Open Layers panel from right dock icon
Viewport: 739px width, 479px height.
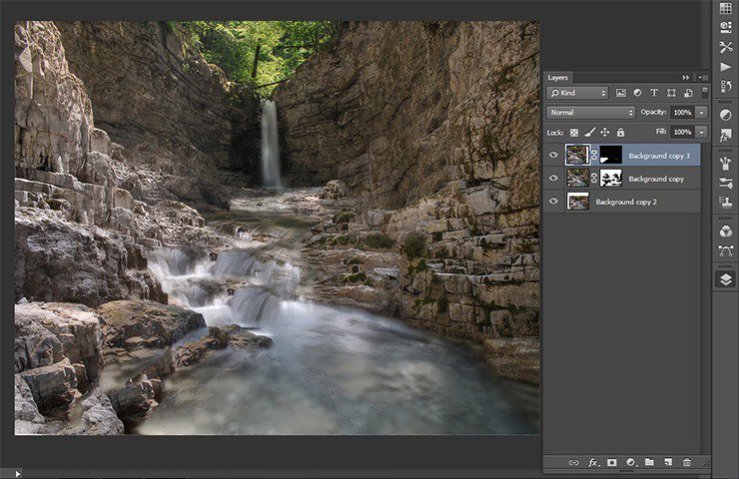pyautogui.click(x=725, y=279)
